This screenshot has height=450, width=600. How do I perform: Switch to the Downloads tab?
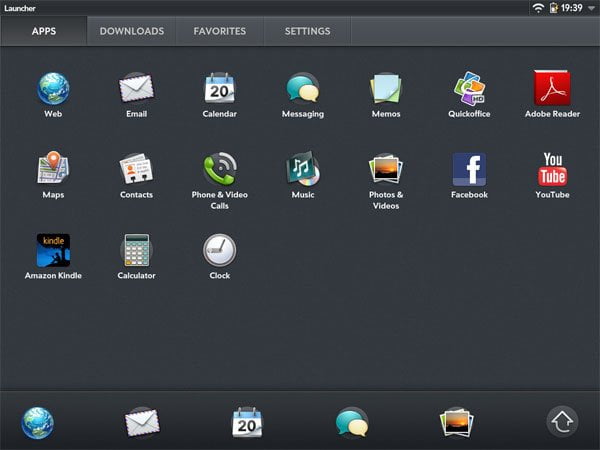pyautogui.click(x=132, y=31)
